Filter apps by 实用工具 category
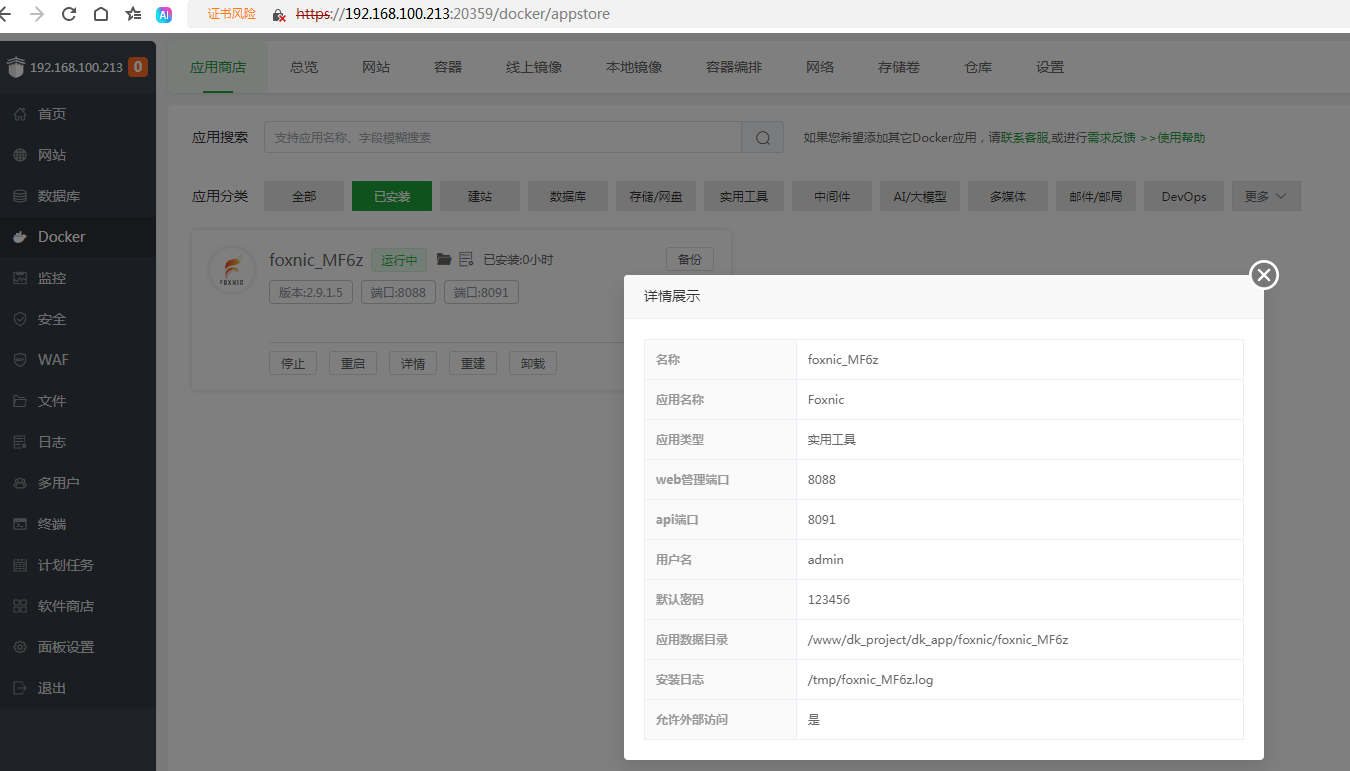This screenshot has width=1350, height=771. (x=744, y=196)
